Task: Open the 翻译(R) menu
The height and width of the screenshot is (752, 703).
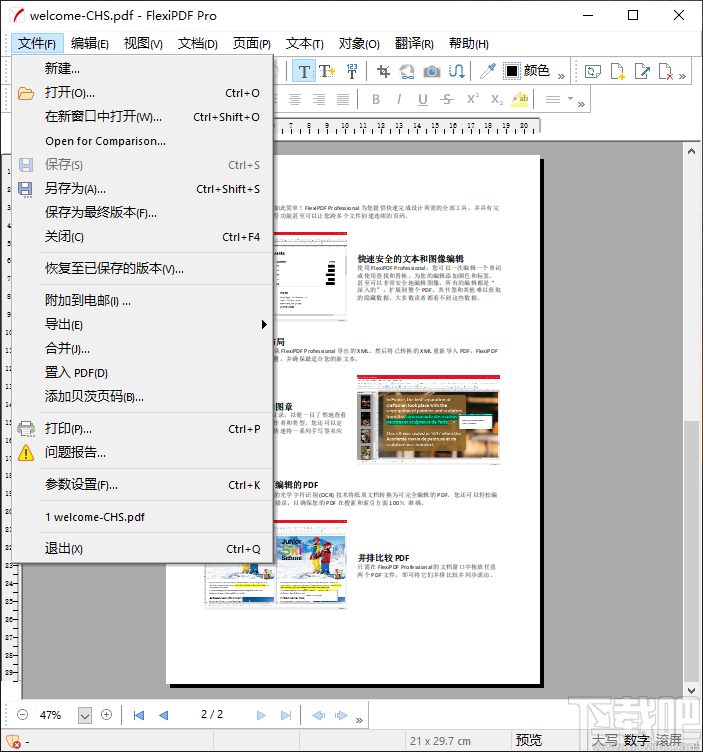Action: pos(414,44)
